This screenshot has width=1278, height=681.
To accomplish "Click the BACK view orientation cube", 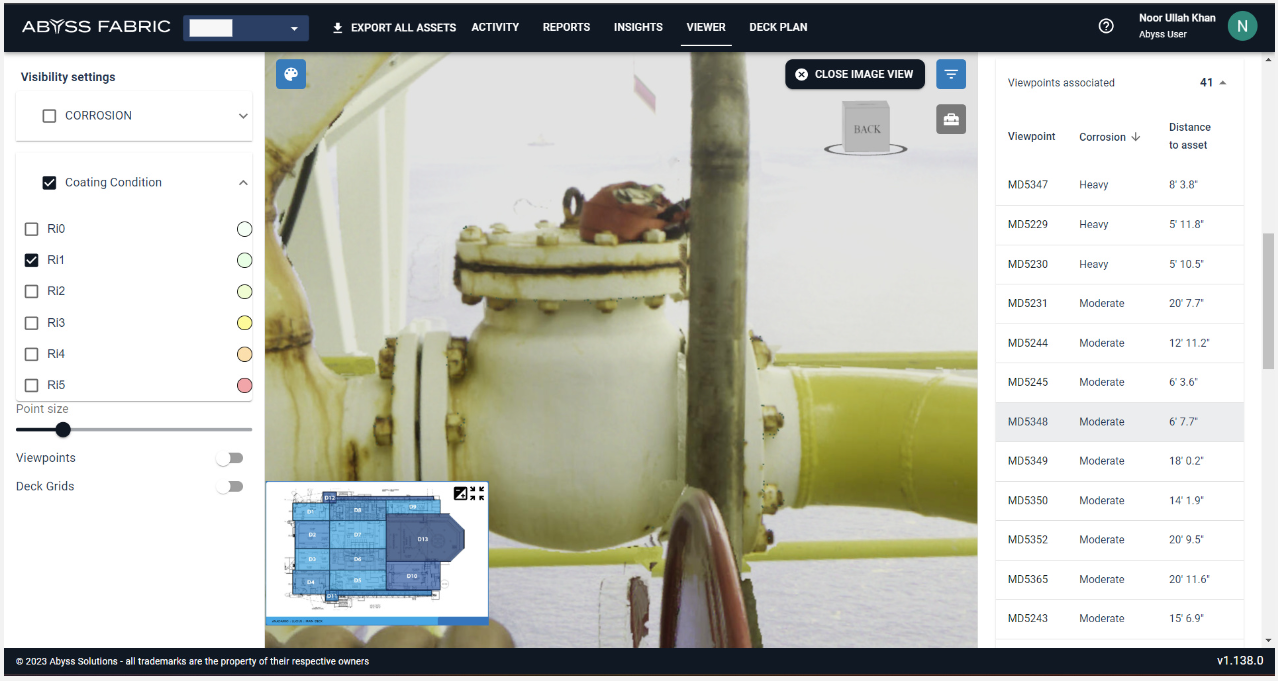I will [866, 129].
